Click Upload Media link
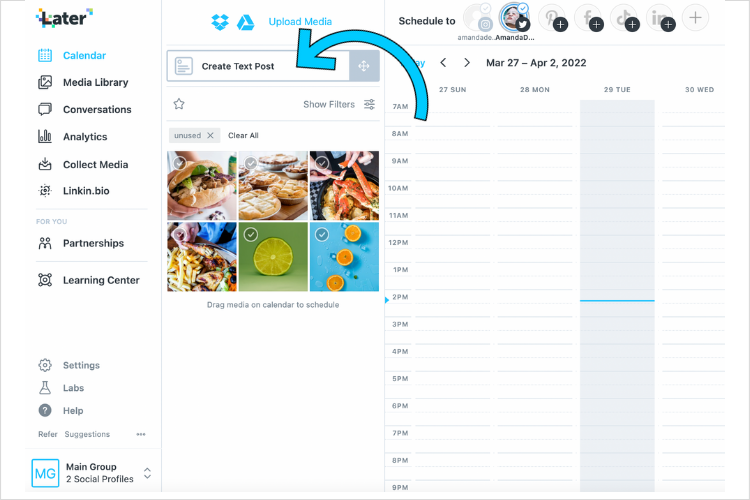This screenshot has height=500, width=750. point(300,22)
